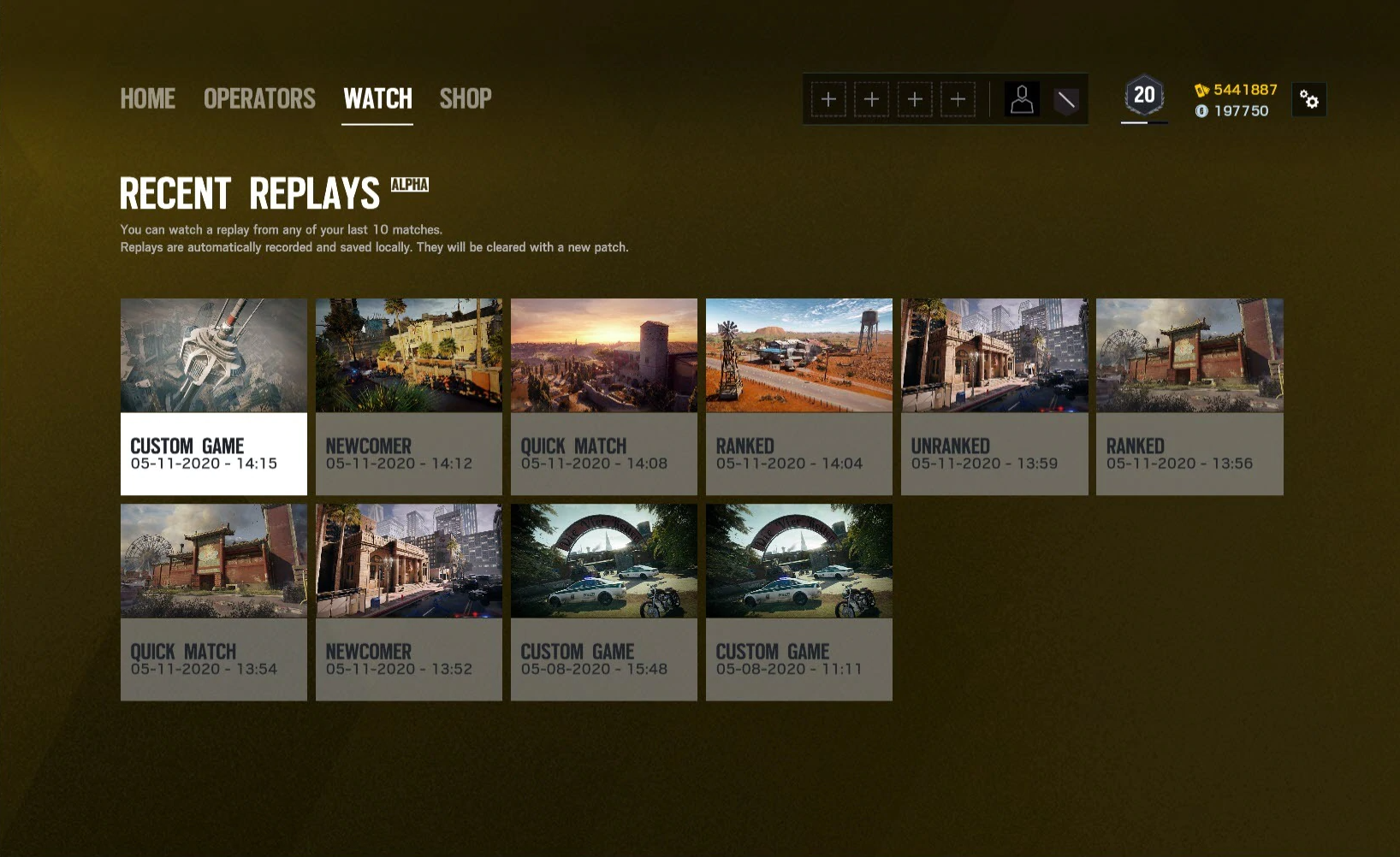The image size is (1400, 857).
Task: Go to the Home tab
Action: click(147, 99)
